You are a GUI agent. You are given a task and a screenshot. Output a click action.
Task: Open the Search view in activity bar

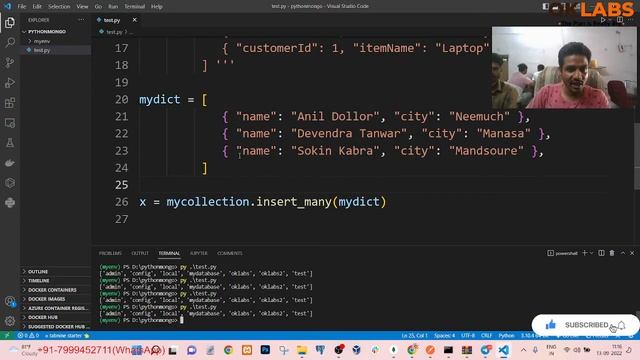(x=10, y=42)
